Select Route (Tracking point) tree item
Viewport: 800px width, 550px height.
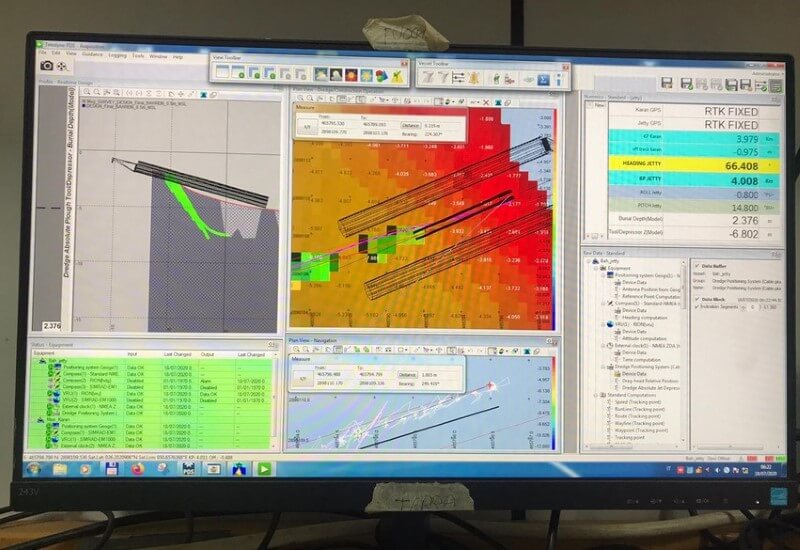(x=639, y=416)
